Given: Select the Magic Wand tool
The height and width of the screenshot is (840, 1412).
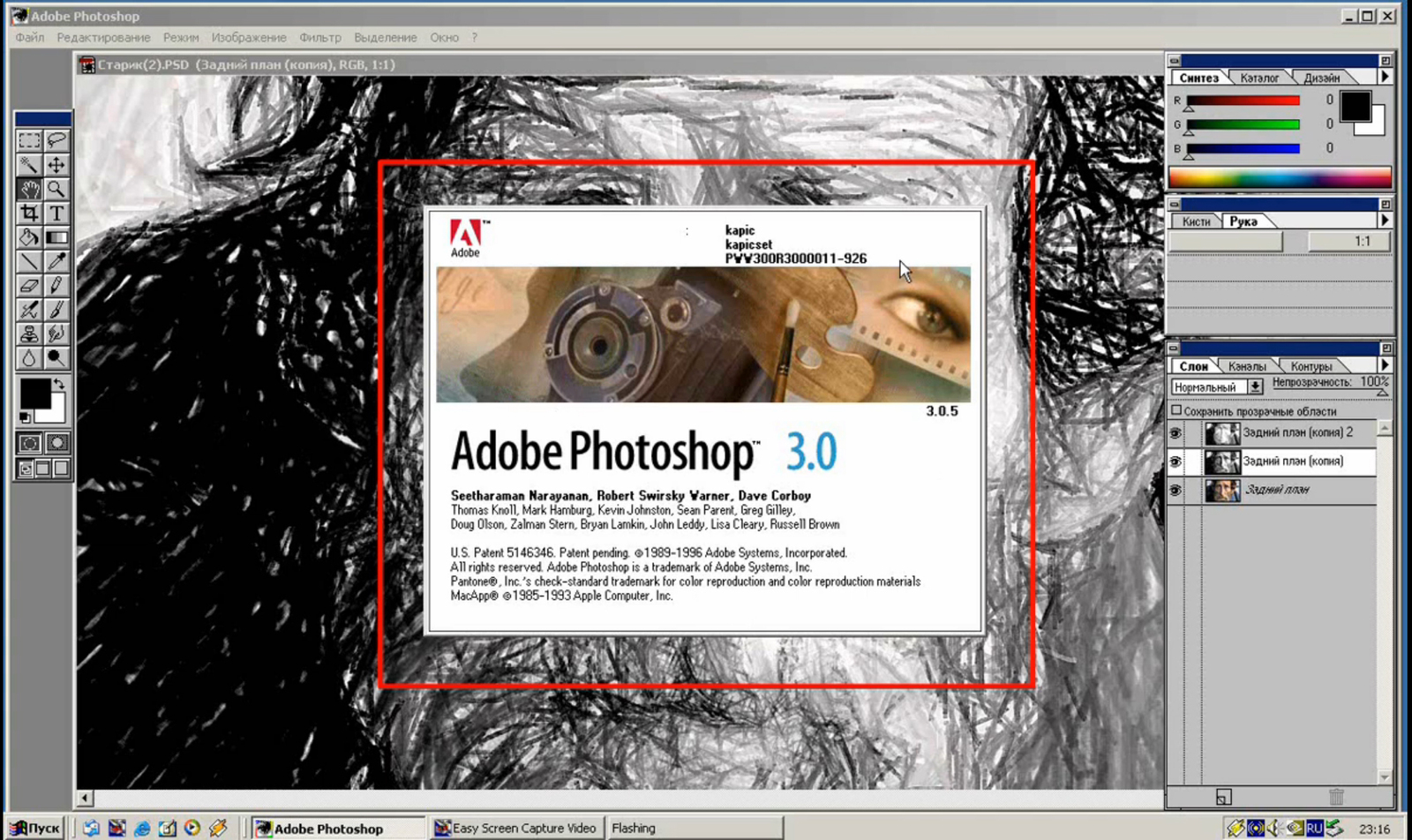Looking at the screenshot, I should coord(29,165).
